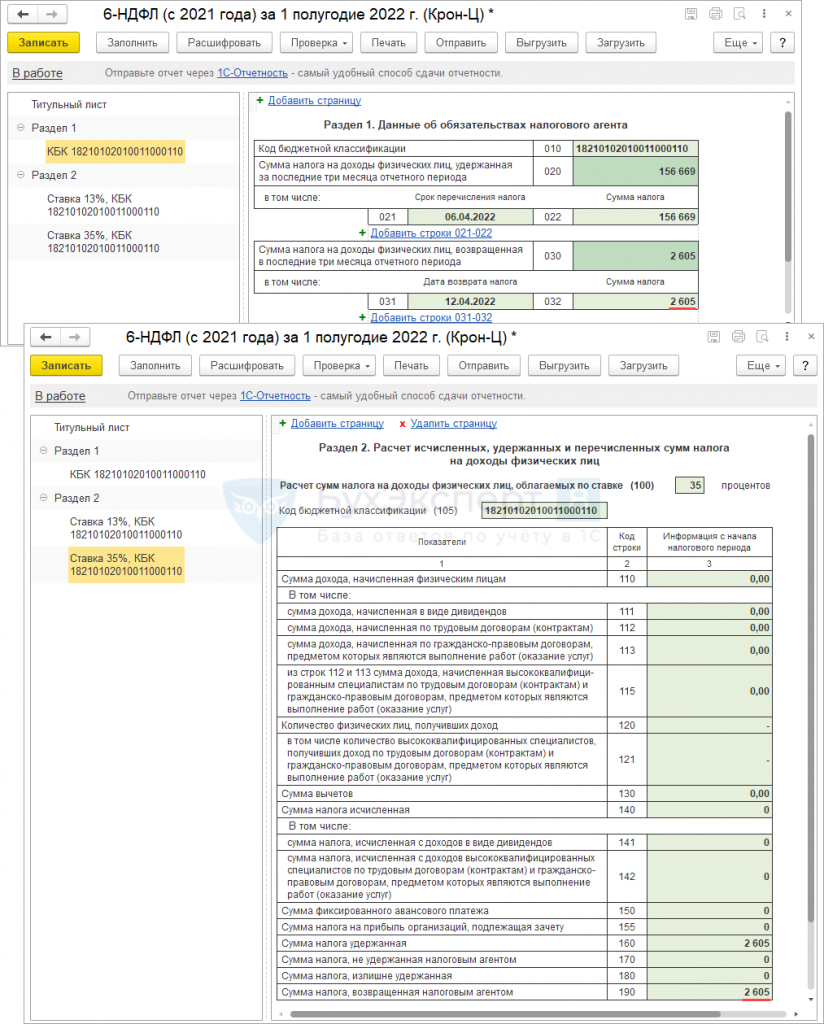Click 'Добавить страницу' link in the front window
This screenshot has width=824, height=1024.
[338, 423]
